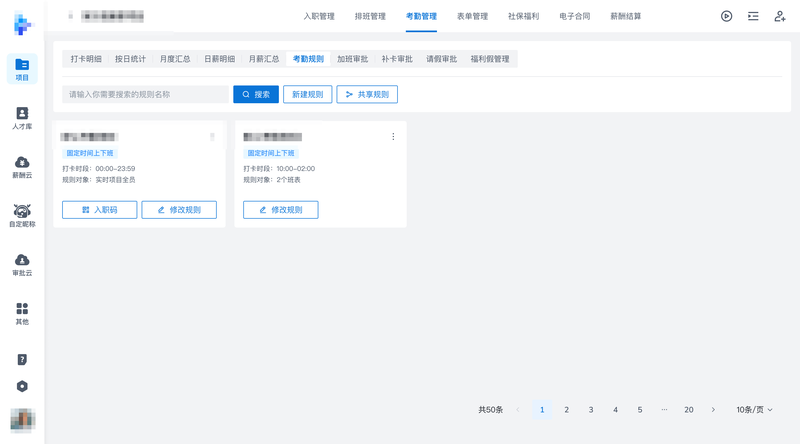Click the 入职码 button on the first card

click(x=100, y=210)
